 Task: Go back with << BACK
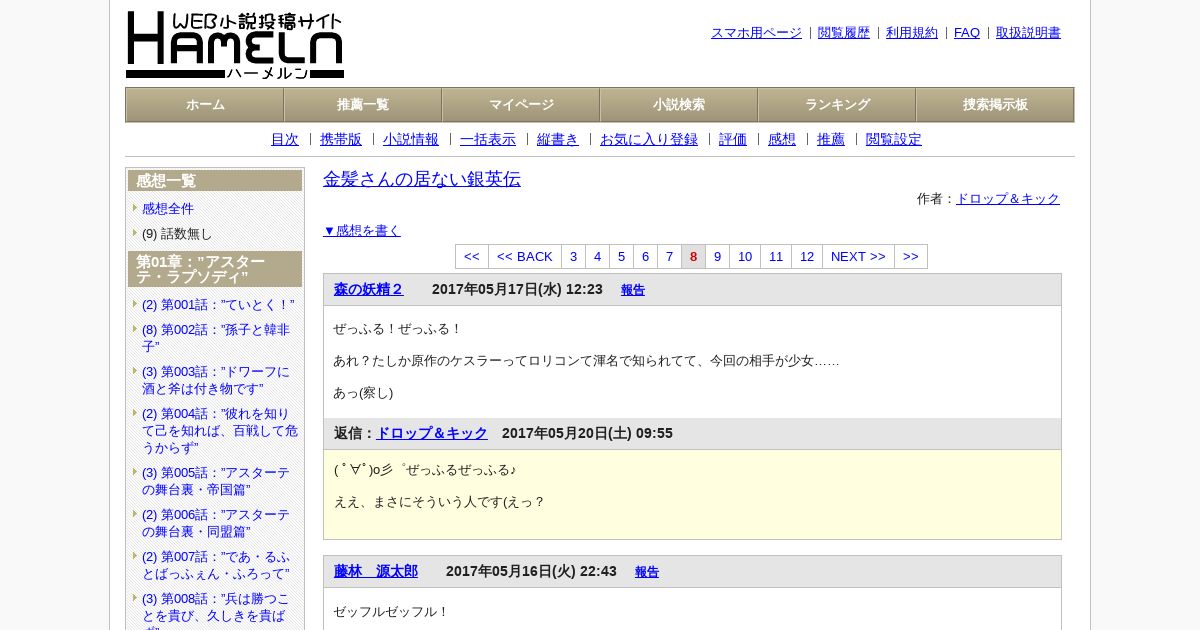(525, 257)
